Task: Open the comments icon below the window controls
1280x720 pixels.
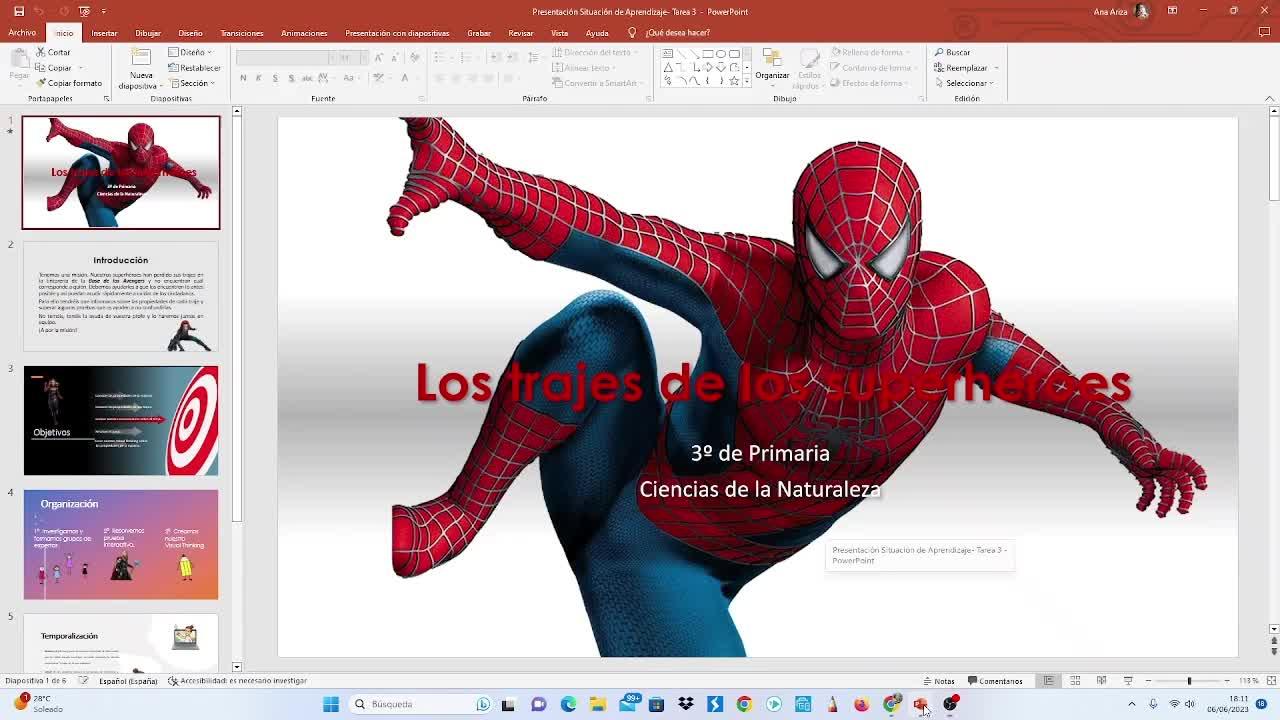Action: (x=1265, y=33)
